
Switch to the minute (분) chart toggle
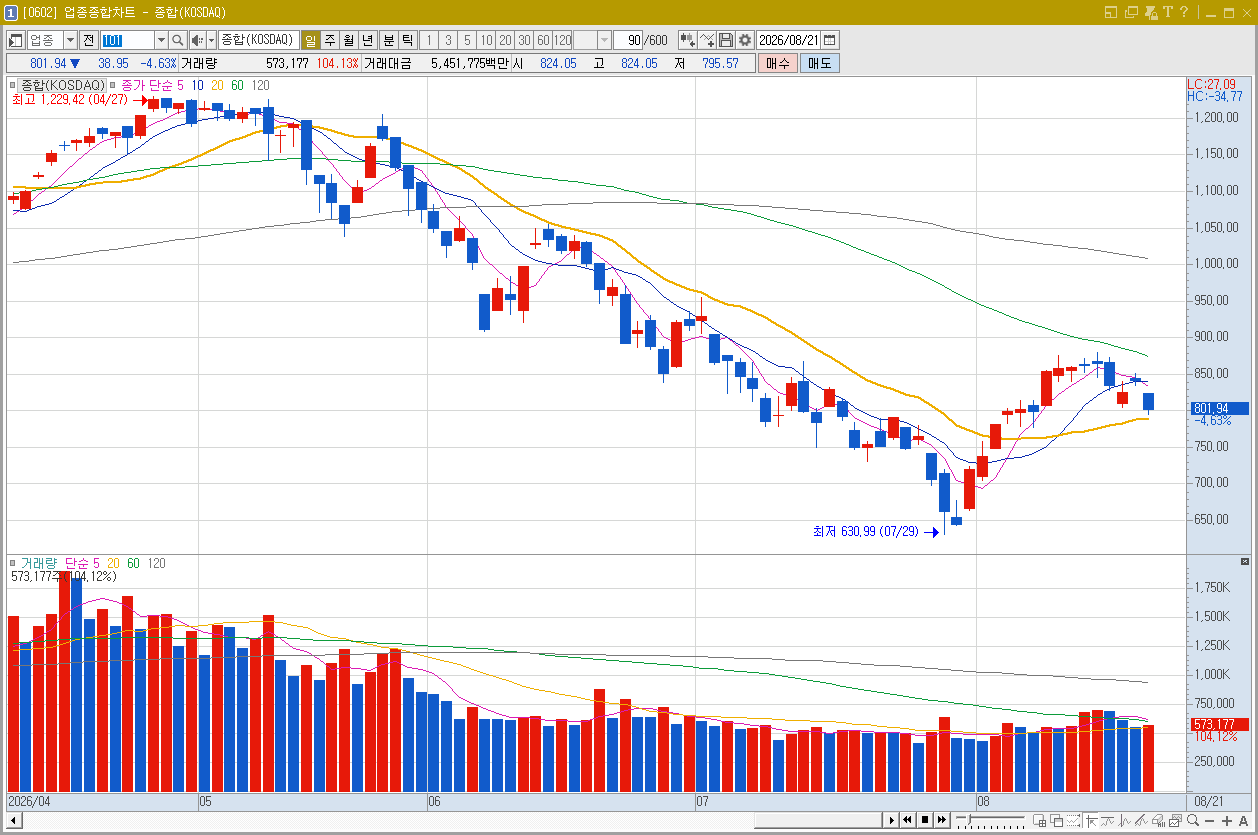[x=388, y=40]
